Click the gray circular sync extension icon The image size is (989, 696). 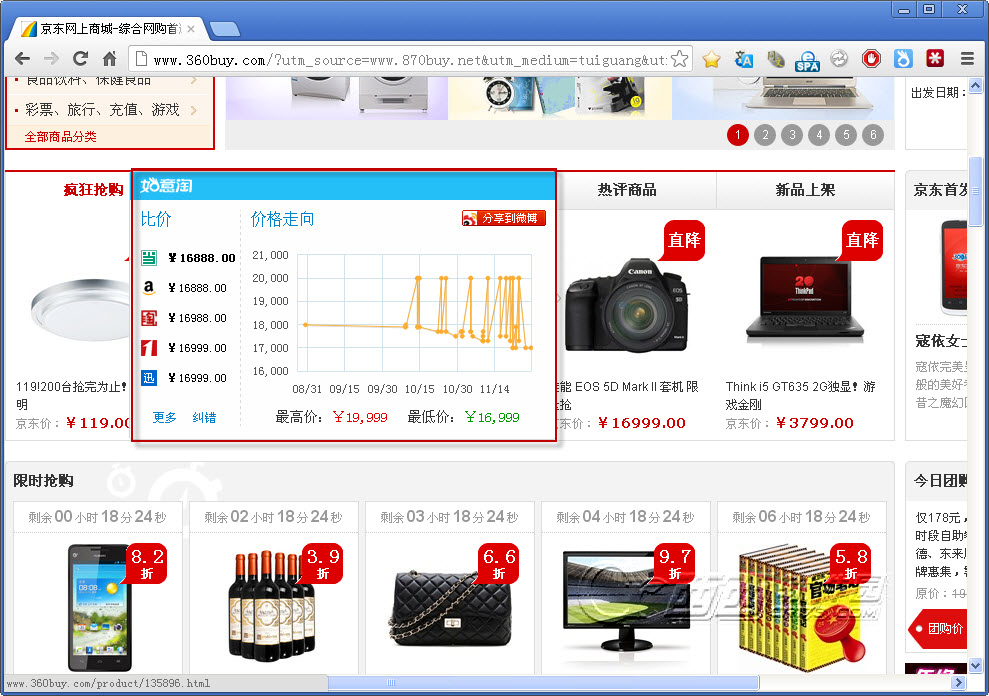pyautogui.click(x=839, y=59)
